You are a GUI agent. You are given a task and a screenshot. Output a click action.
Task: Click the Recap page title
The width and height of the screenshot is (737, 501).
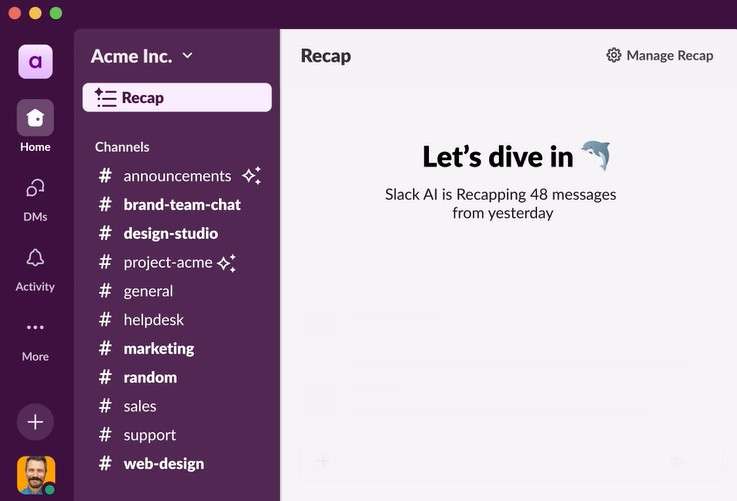(326, 56)
